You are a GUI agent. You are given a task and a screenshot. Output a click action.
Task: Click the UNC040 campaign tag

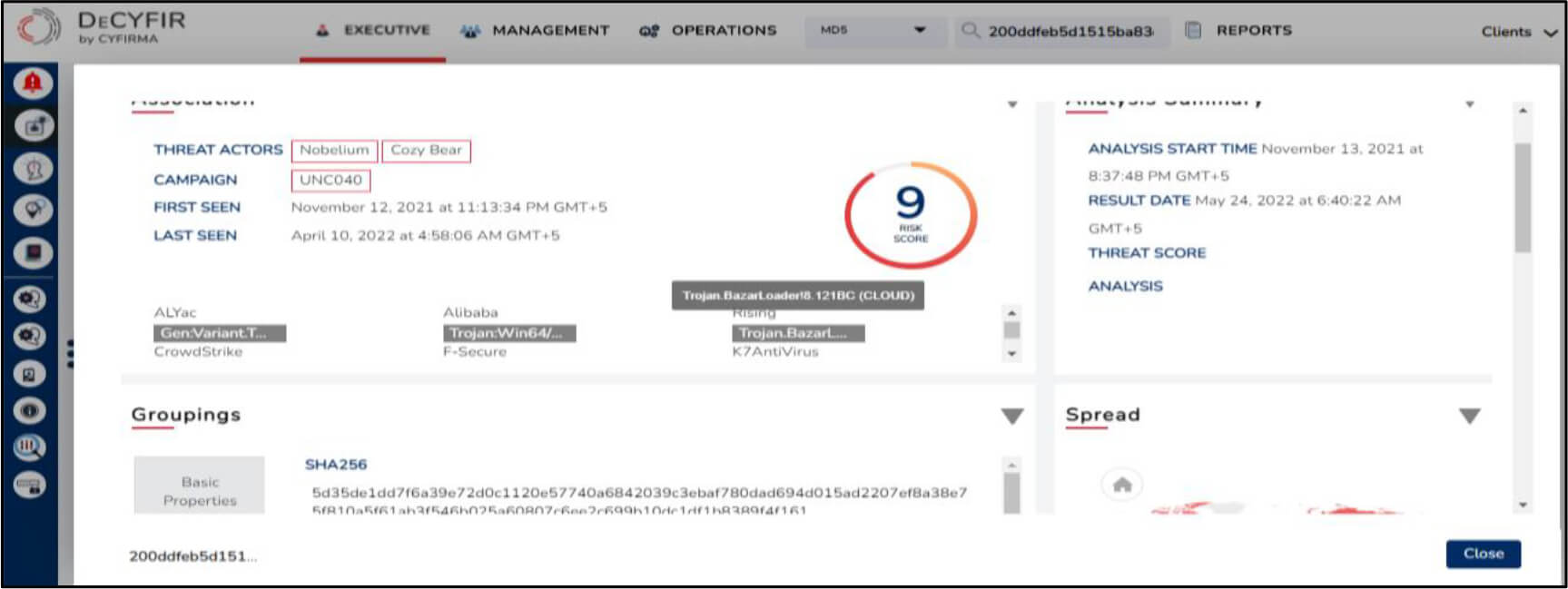330,181
